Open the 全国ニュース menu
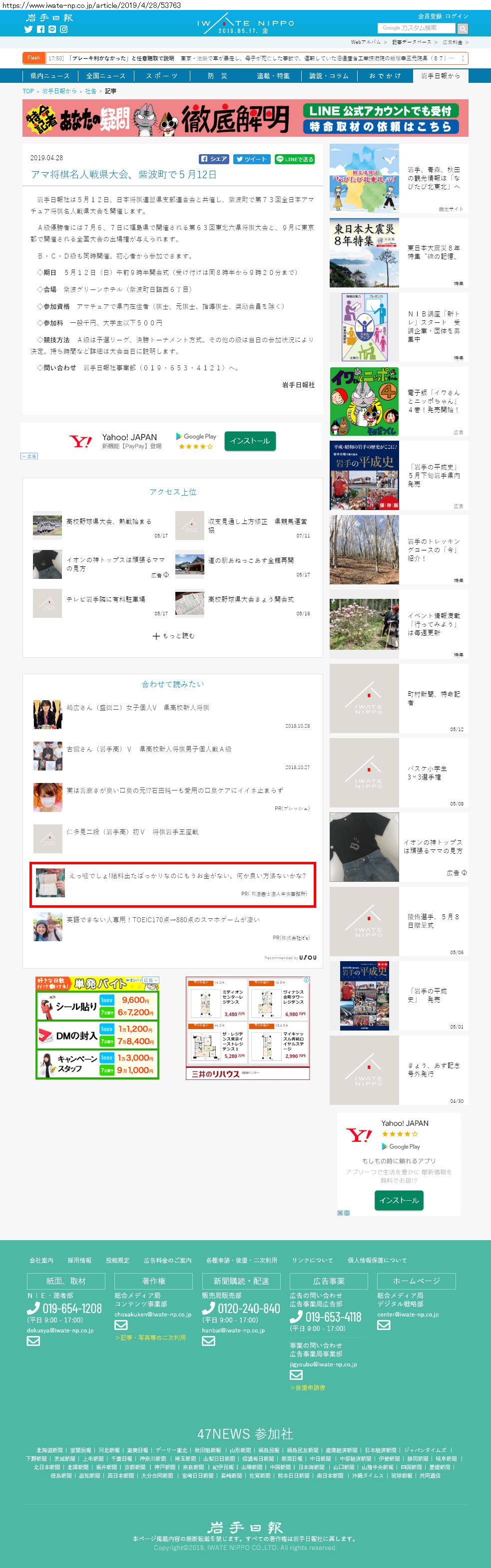Viewport: 491px width, 1568px height. [x=105, y=76]
